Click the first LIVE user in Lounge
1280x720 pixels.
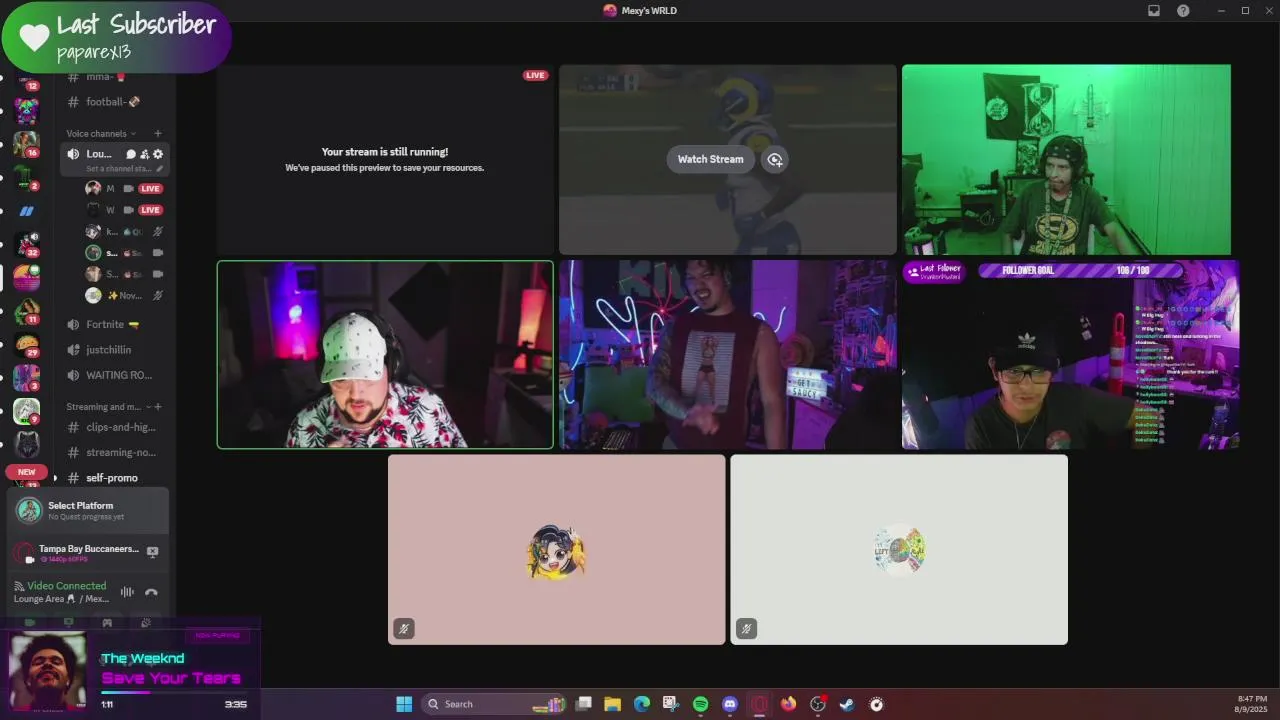pos(124,188)
